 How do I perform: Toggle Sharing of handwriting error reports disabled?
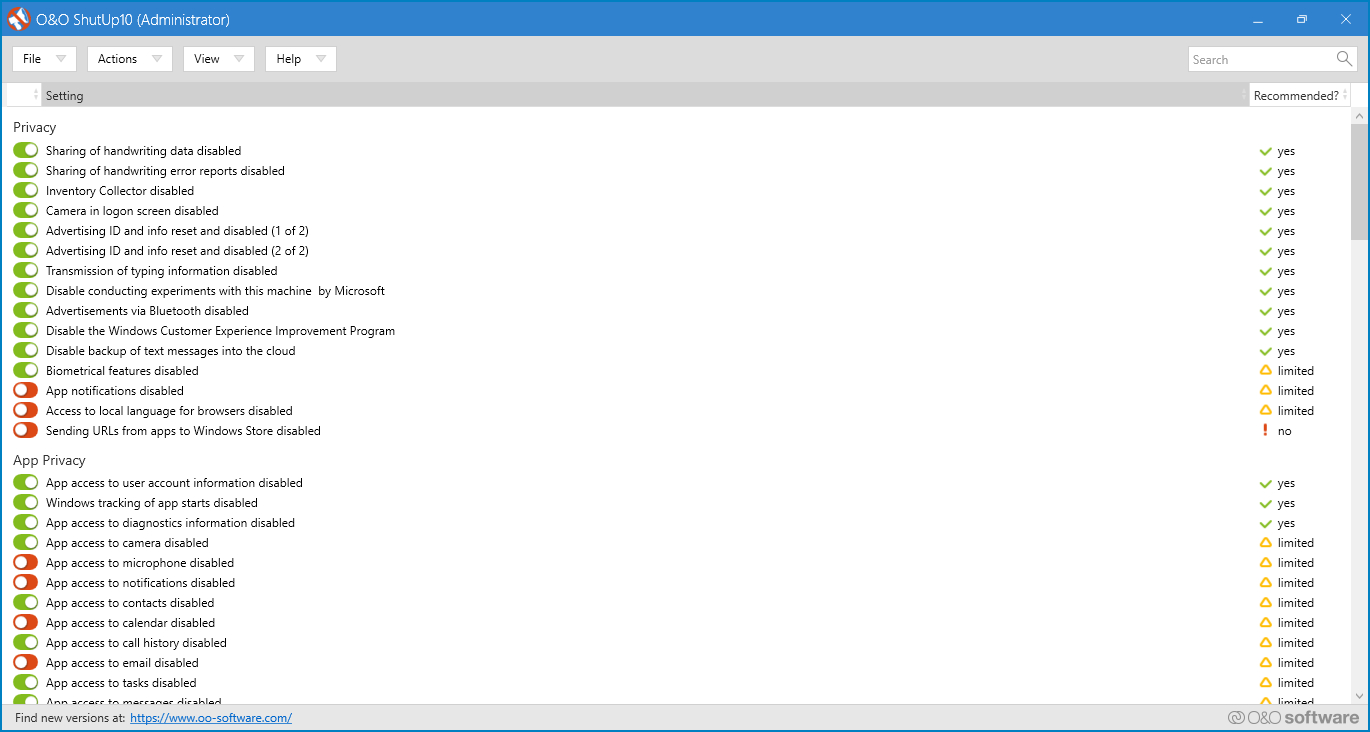tap(26, 171)
